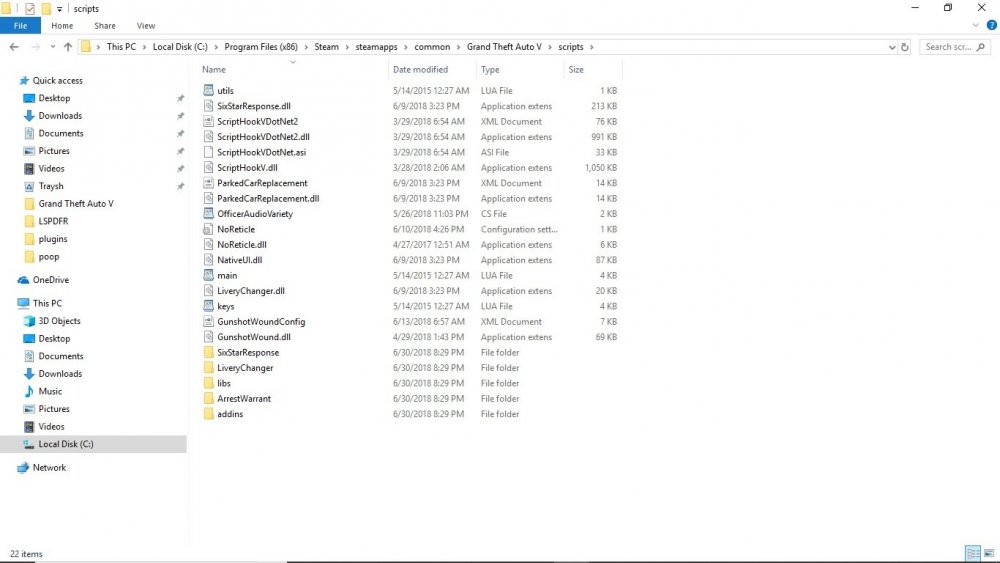Viewport: 1000px width, 563px height.
Task: Switch to Large icons view in status bar
Action: coord(989,553)
